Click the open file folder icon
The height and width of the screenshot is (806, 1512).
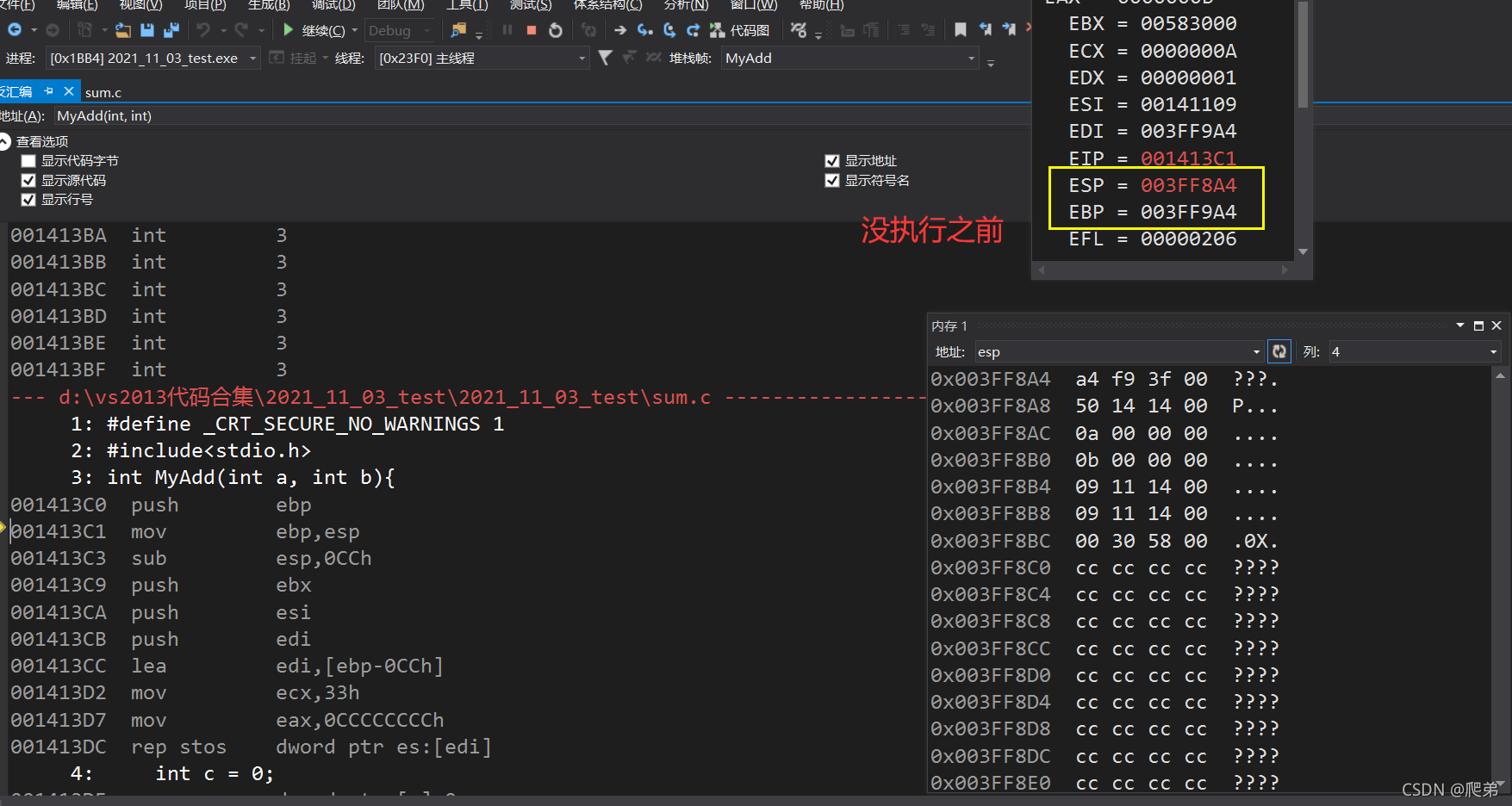(123, 30)
